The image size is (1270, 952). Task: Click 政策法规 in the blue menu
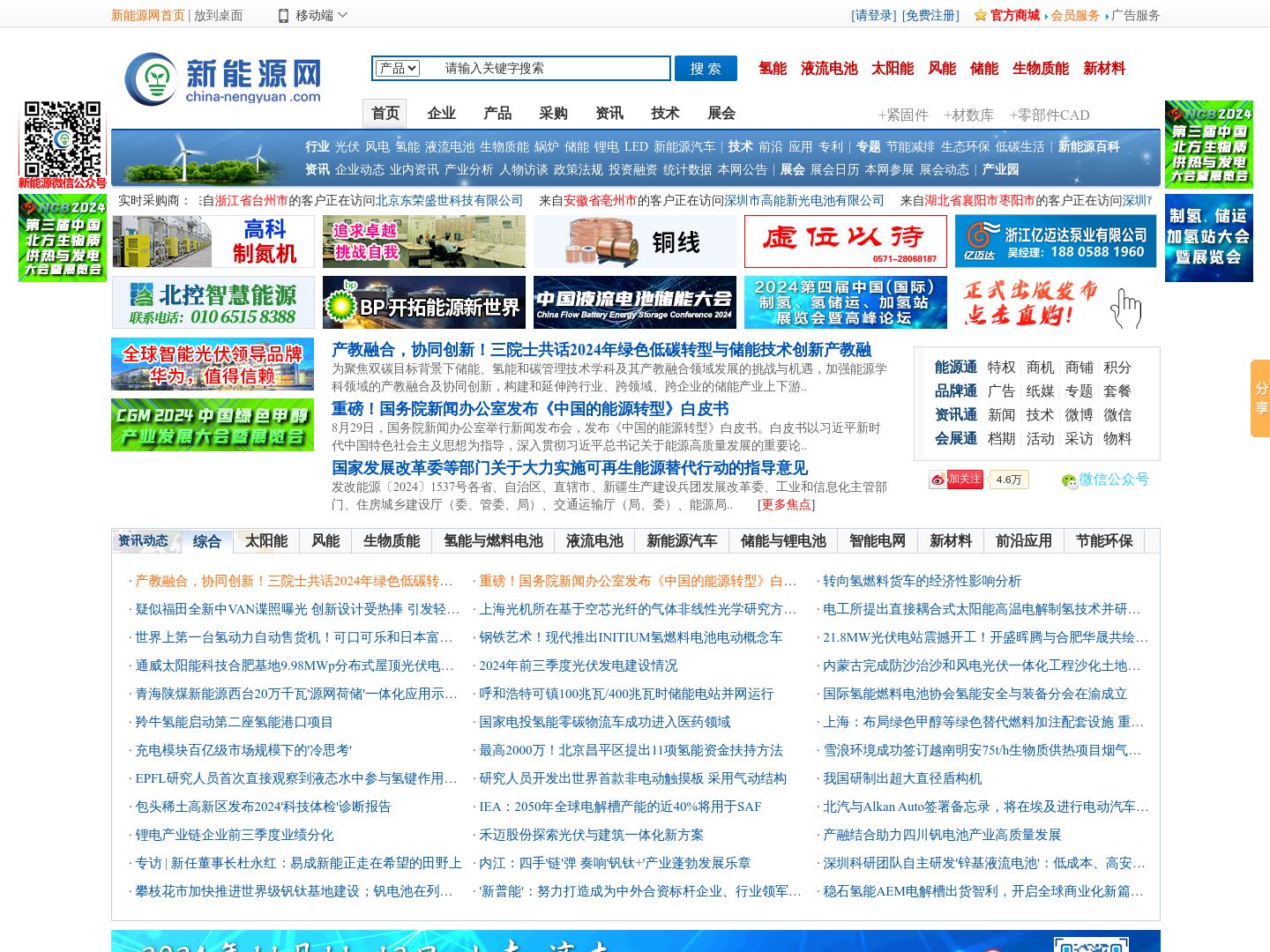[579, 169]
